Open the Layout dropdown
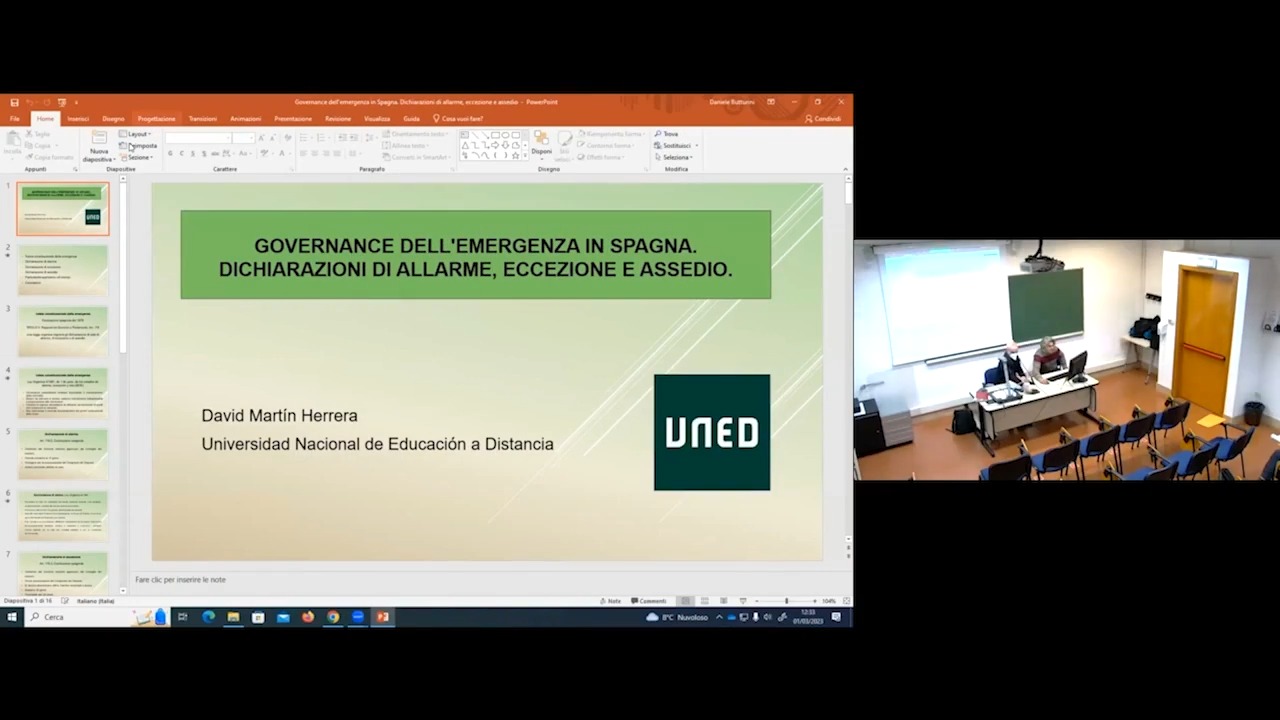The width and height of the screenshot is (1280, 720). (136, 134)
